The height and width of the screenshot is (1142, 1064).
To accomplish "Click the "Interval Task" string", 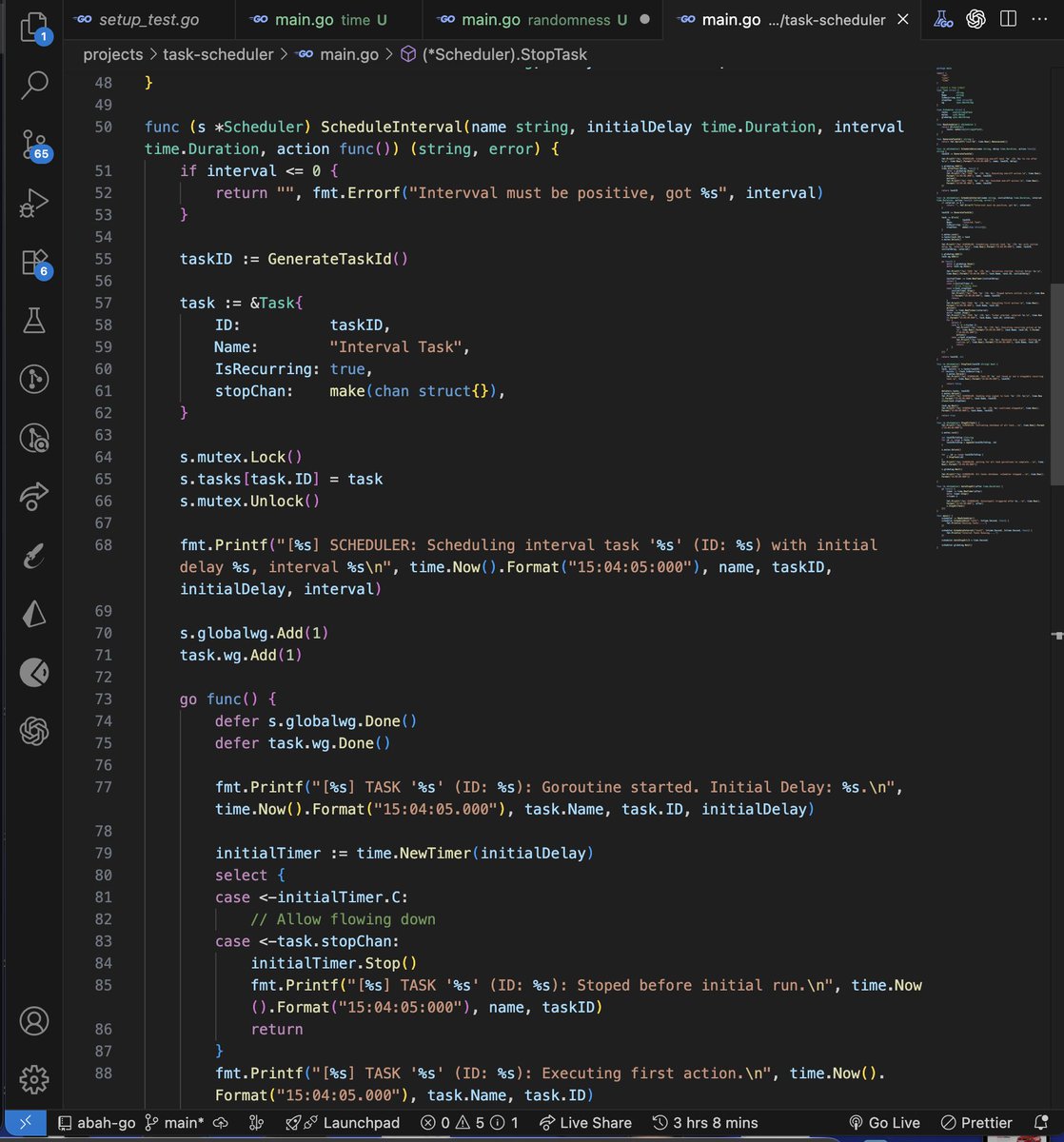I will coord(395,347).
